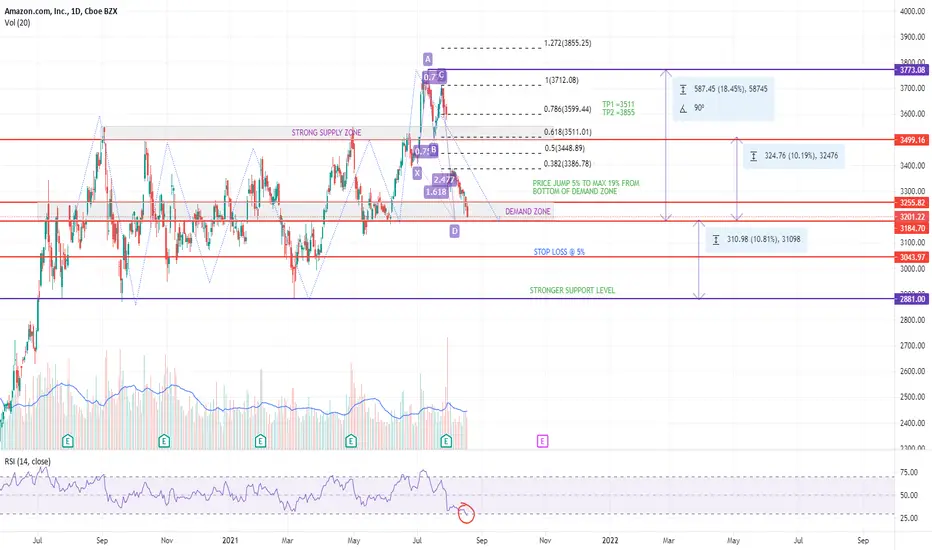
Task: Click the 4000.00 price axis label
Action: pyautogui.click(x=912, y=11)
